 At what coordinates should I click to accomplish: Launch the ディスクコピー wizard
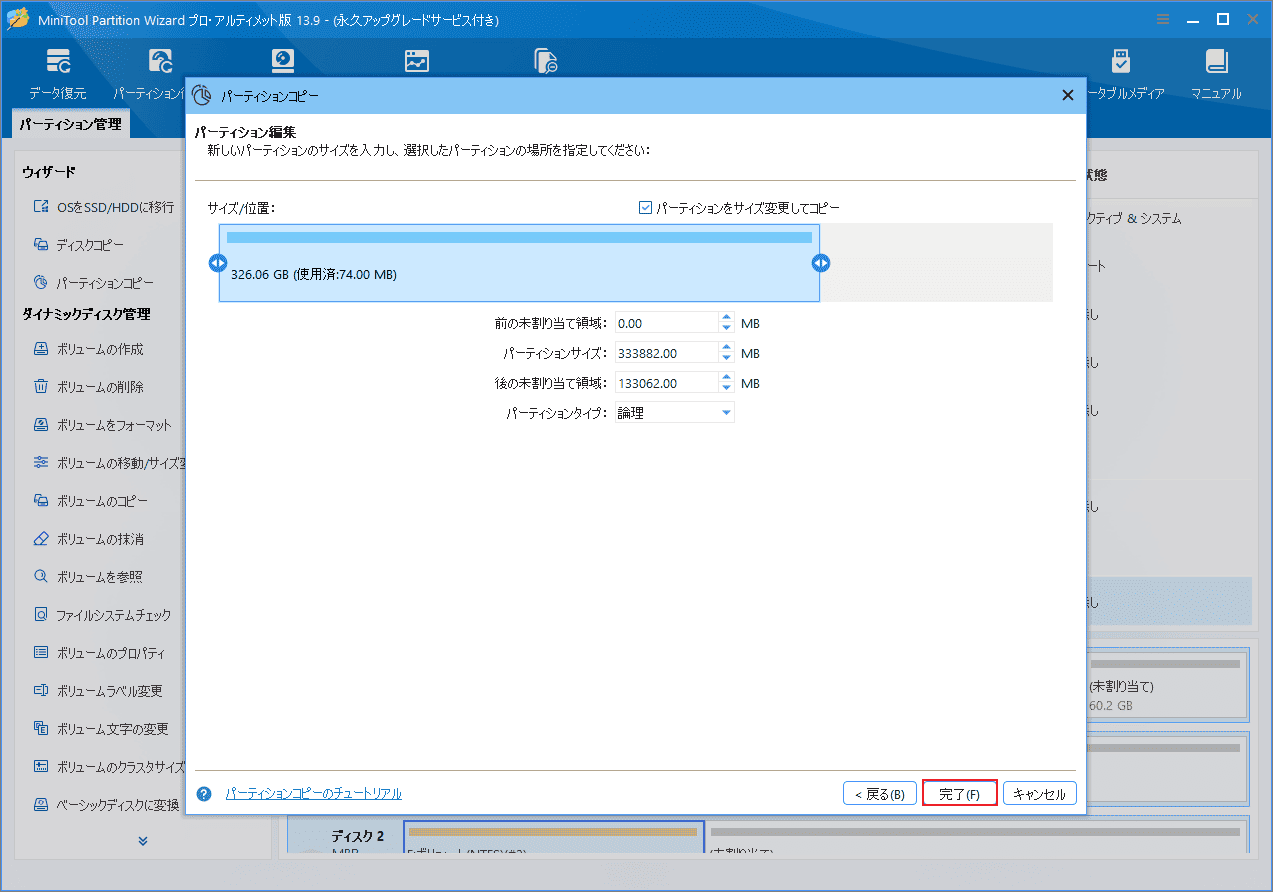(80, 245)
